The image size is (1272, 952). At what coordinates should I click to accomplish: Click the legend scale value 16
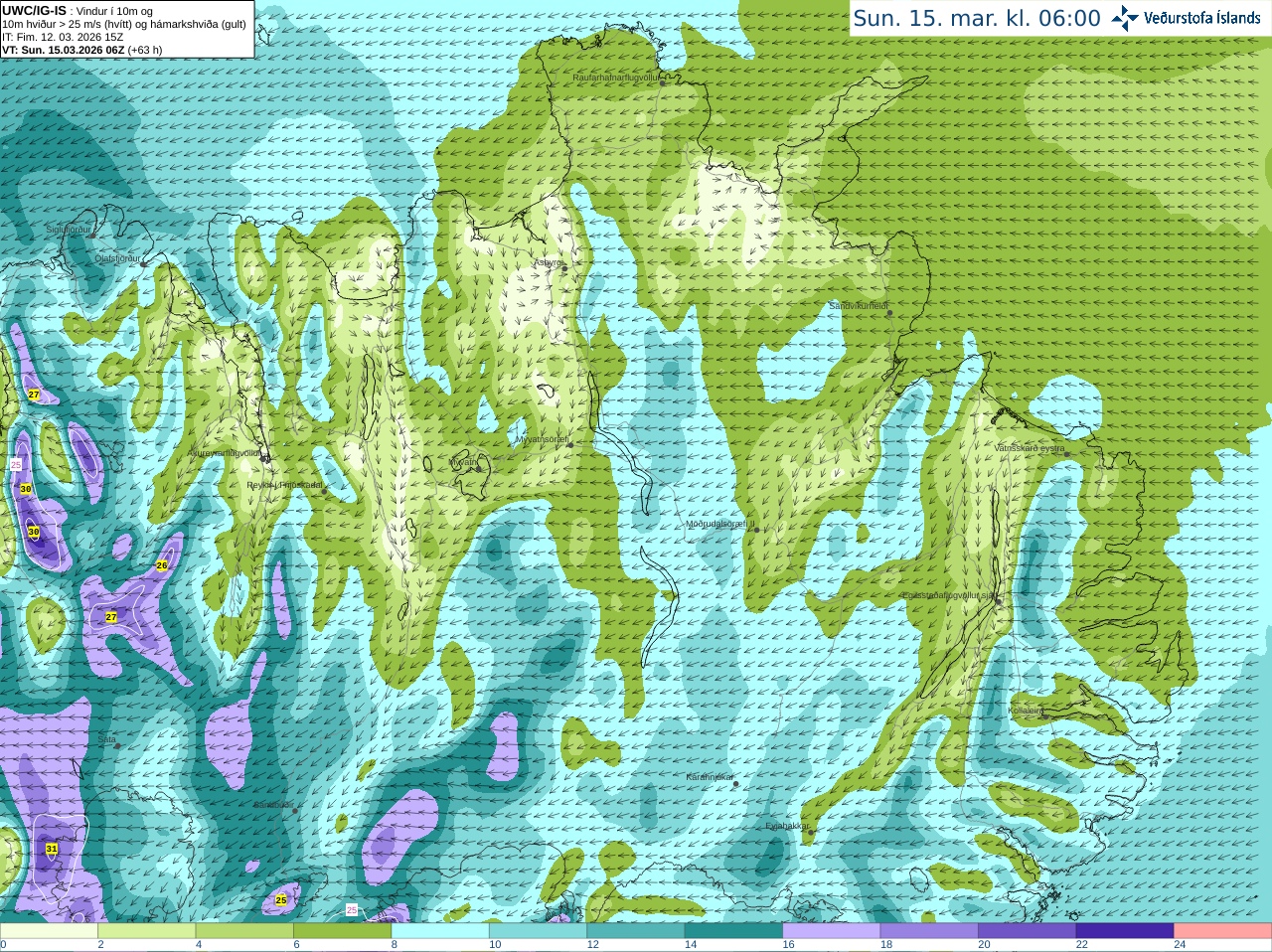(x=788, y=945)
